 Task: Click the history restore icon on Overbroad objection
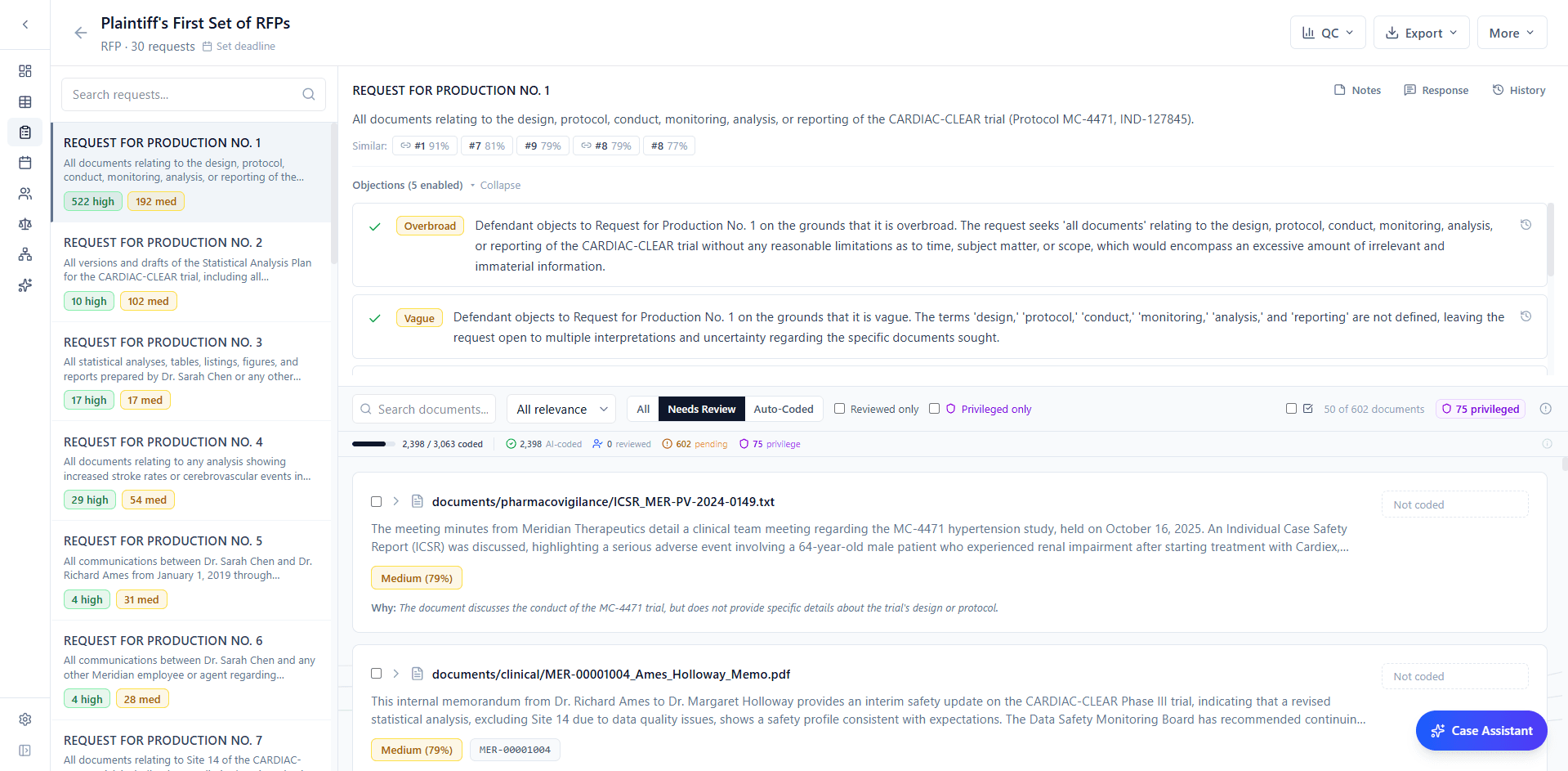pyautogui.click(x=1526, y=224)
